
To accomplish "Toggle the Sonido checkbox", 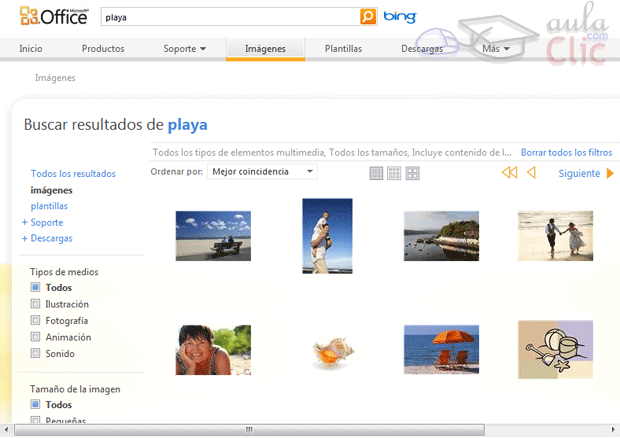I will click(36, 354).
